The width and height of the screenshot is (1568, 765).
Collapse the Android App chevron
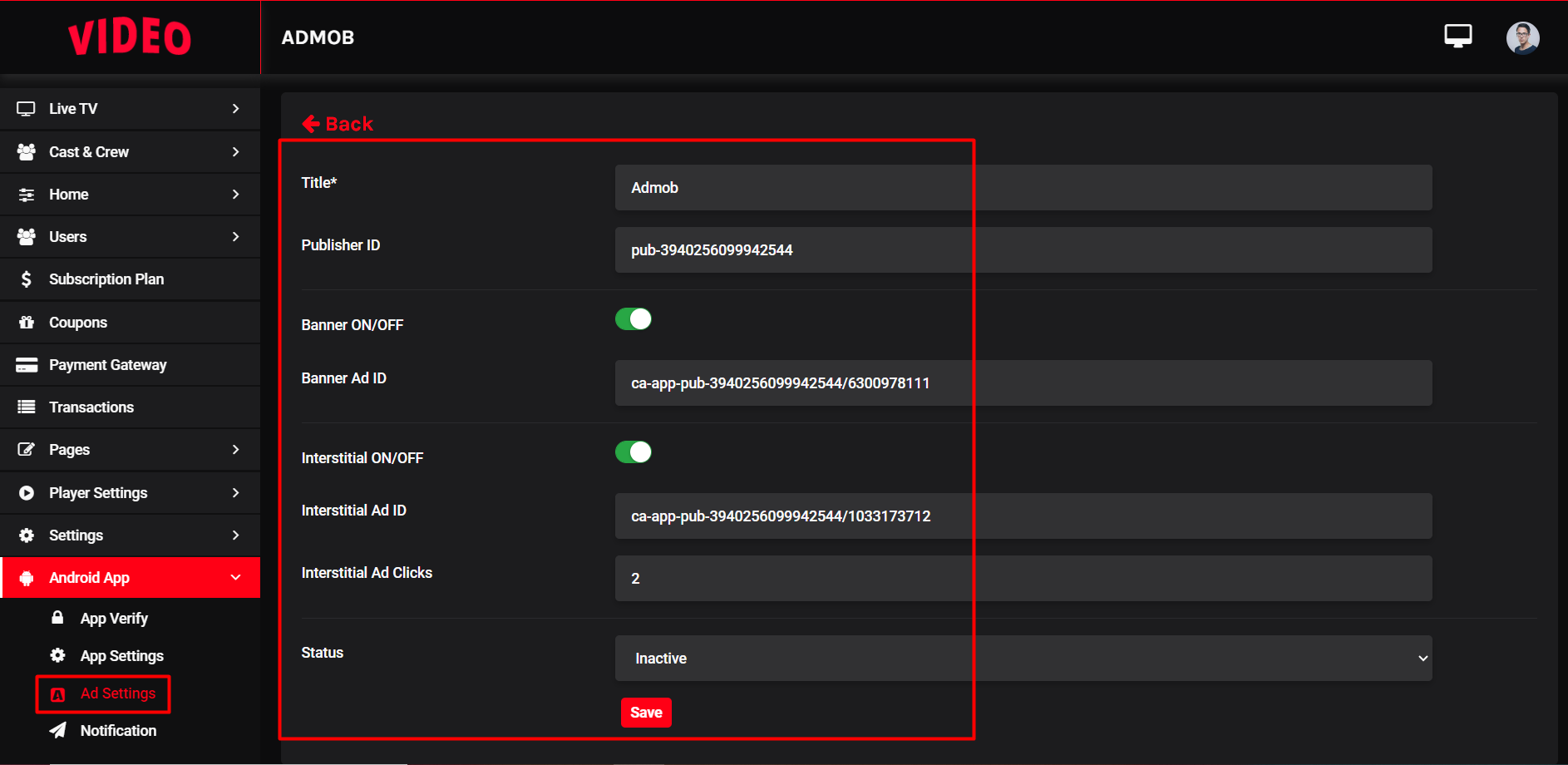click(235, 578)
